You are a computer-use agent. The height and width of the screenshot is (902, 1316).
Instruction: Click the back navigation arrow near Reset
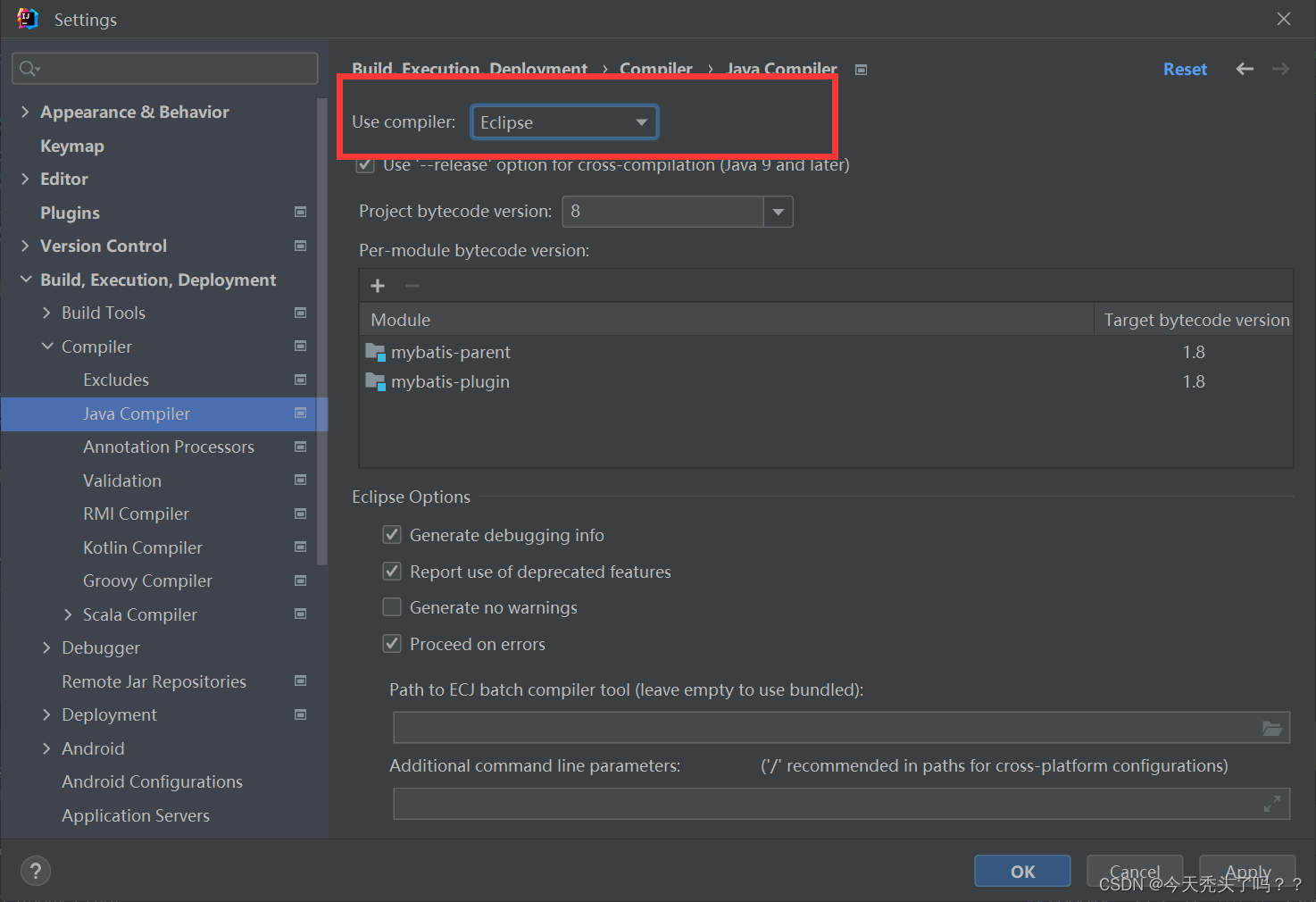(x=1244, y=68)
